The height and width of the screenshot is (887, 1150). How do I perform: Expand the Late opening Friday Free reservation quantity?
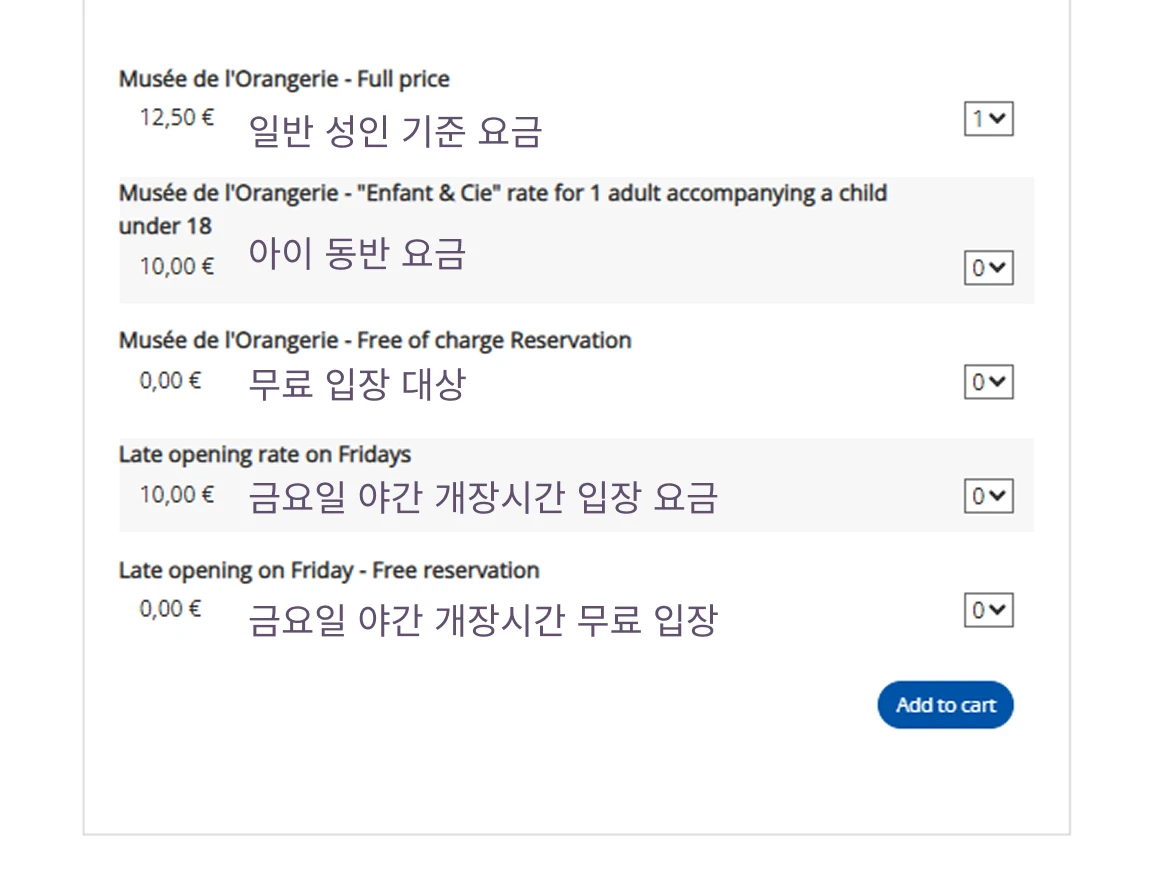pos(988,610)
